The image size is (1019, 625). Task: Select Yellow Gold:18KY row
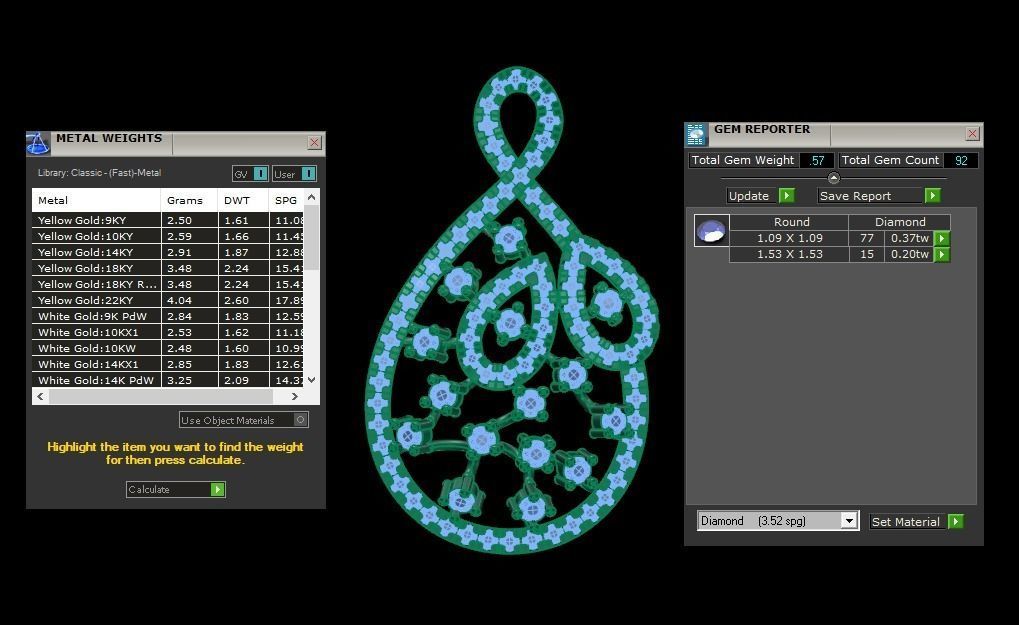click(168, 268)
